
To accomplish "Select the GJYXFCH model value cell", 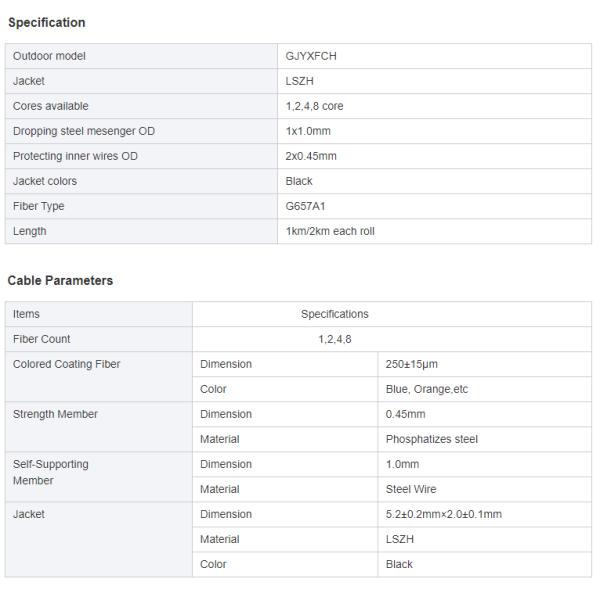I will (311, 56).
